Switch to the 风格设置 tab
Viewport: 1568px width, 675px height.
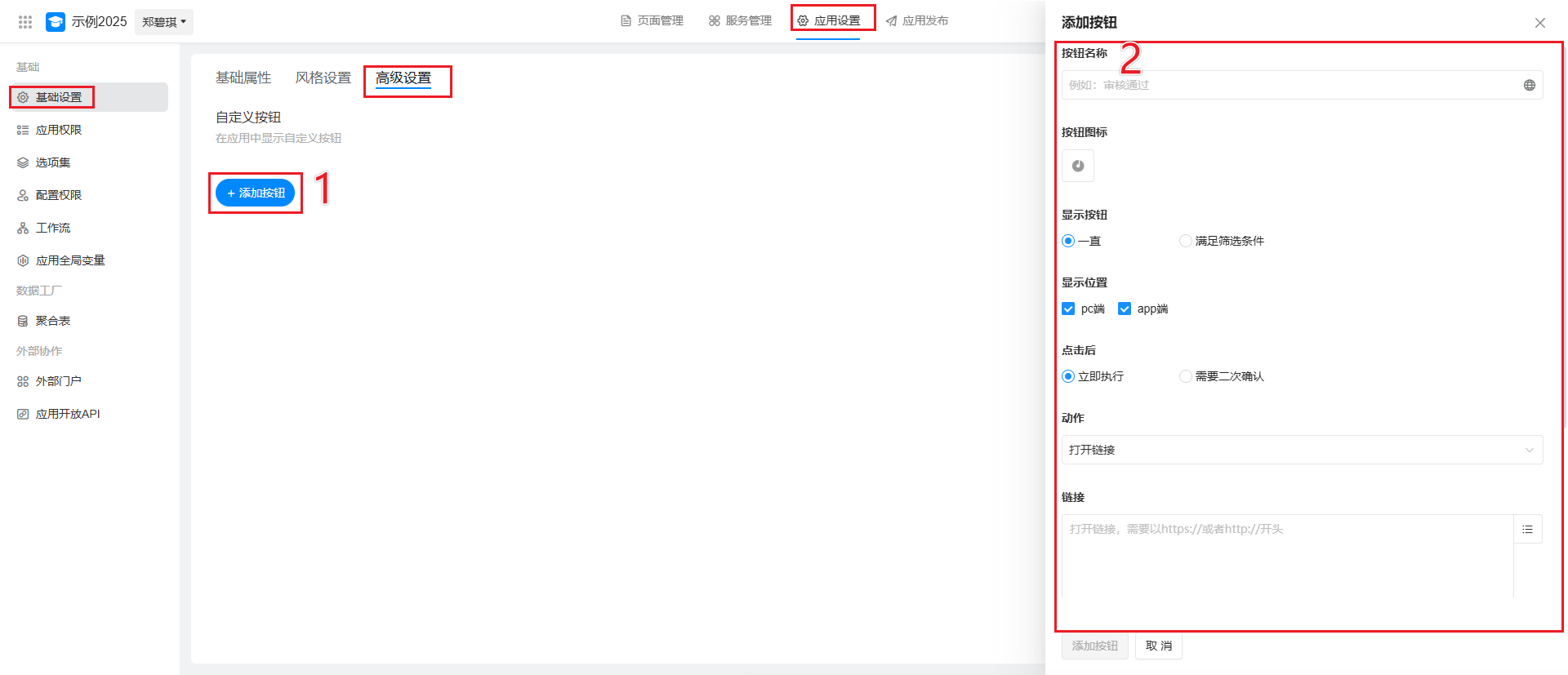tap(323, 78)
